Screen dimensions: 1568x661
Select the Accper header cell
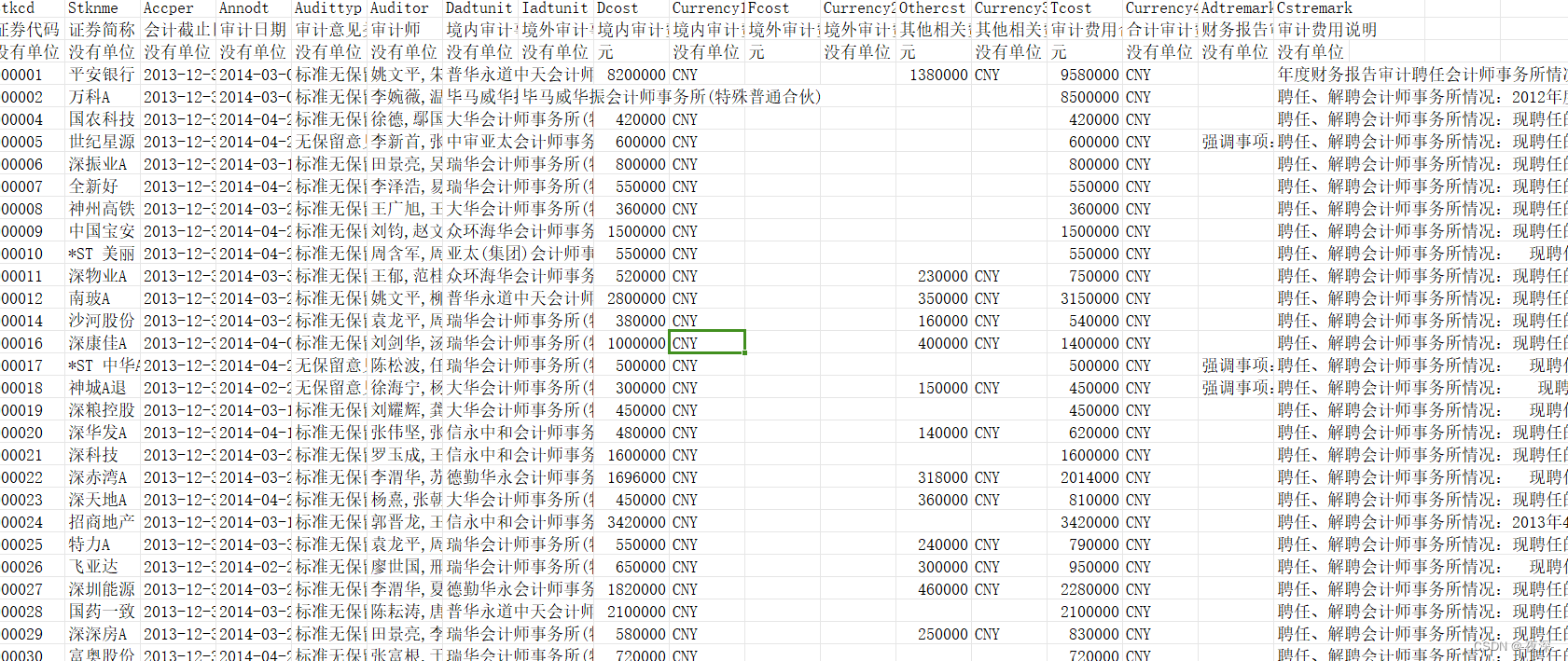point(178,7)
